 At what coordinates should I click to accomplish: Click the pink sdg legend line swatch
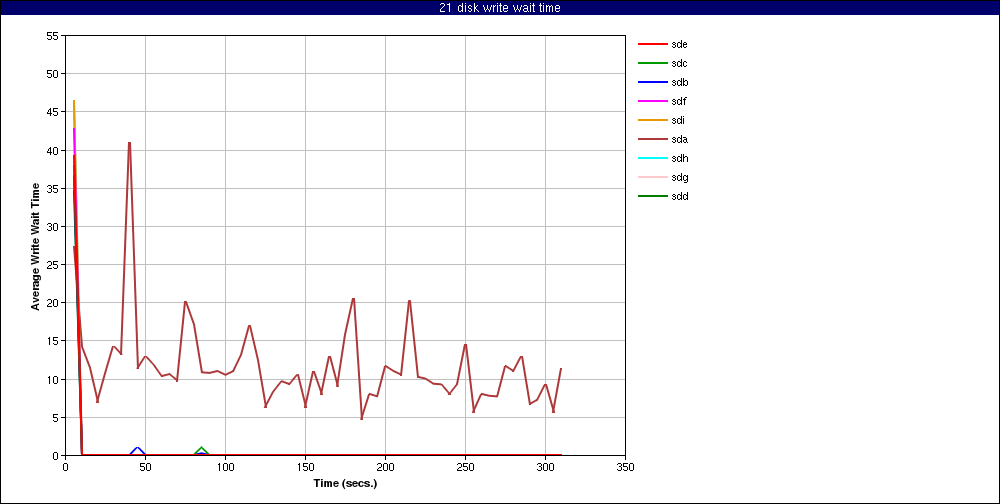(653, 177)
